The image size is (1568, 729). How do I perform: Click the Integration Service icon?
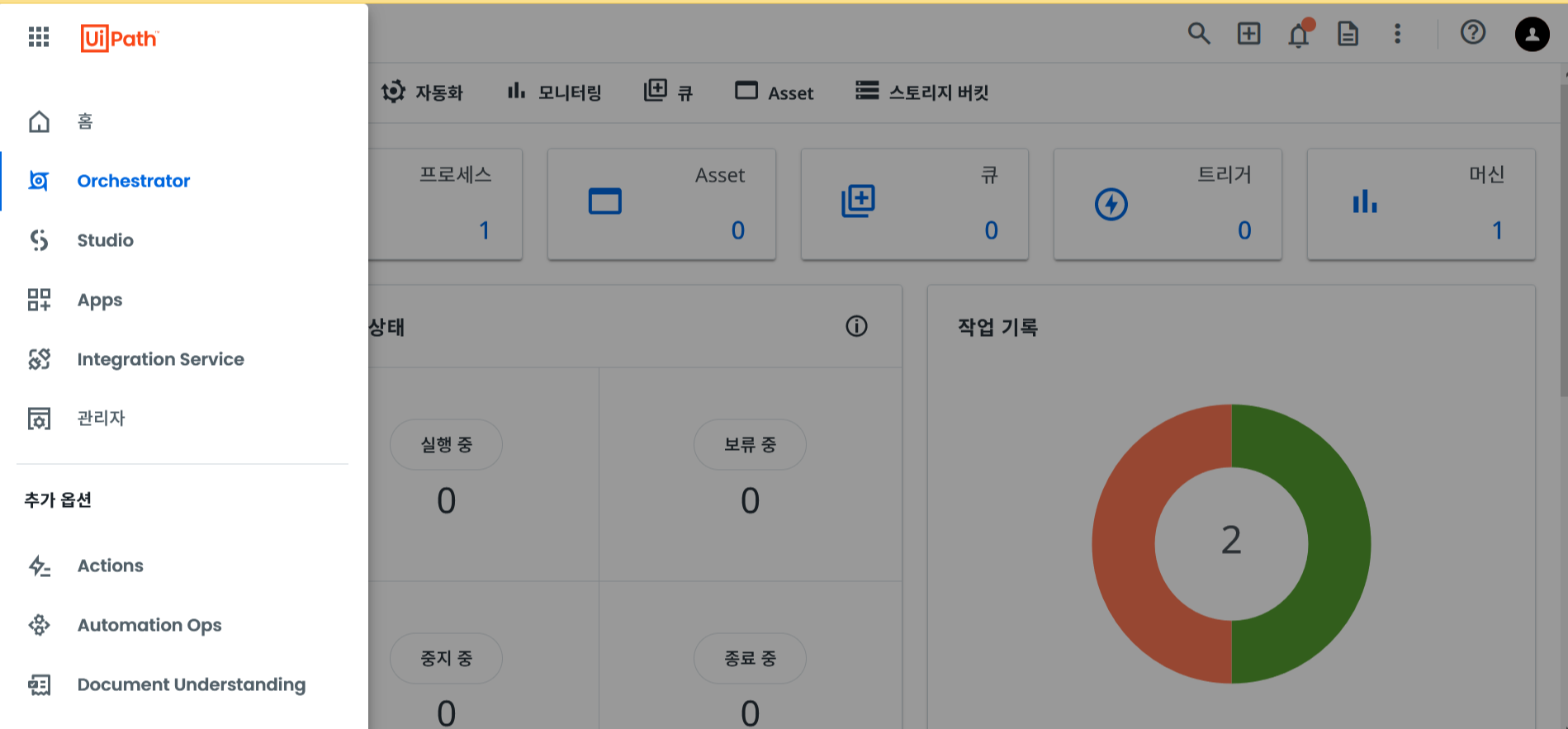[x=39, y=359]
